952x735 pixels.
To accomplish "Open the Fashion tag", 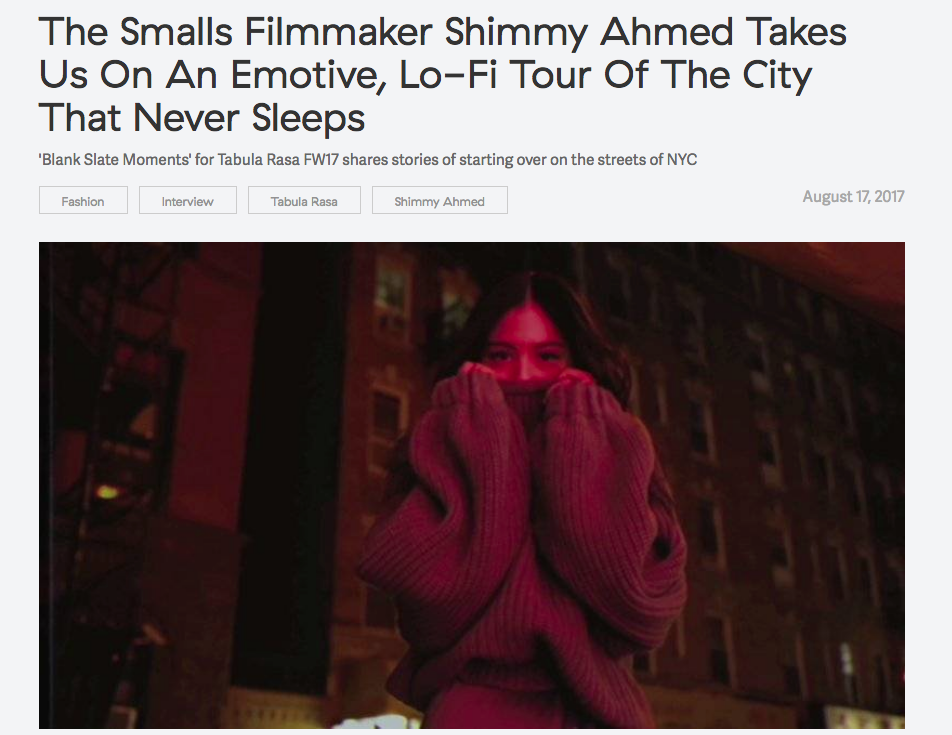I will point(83,200).
